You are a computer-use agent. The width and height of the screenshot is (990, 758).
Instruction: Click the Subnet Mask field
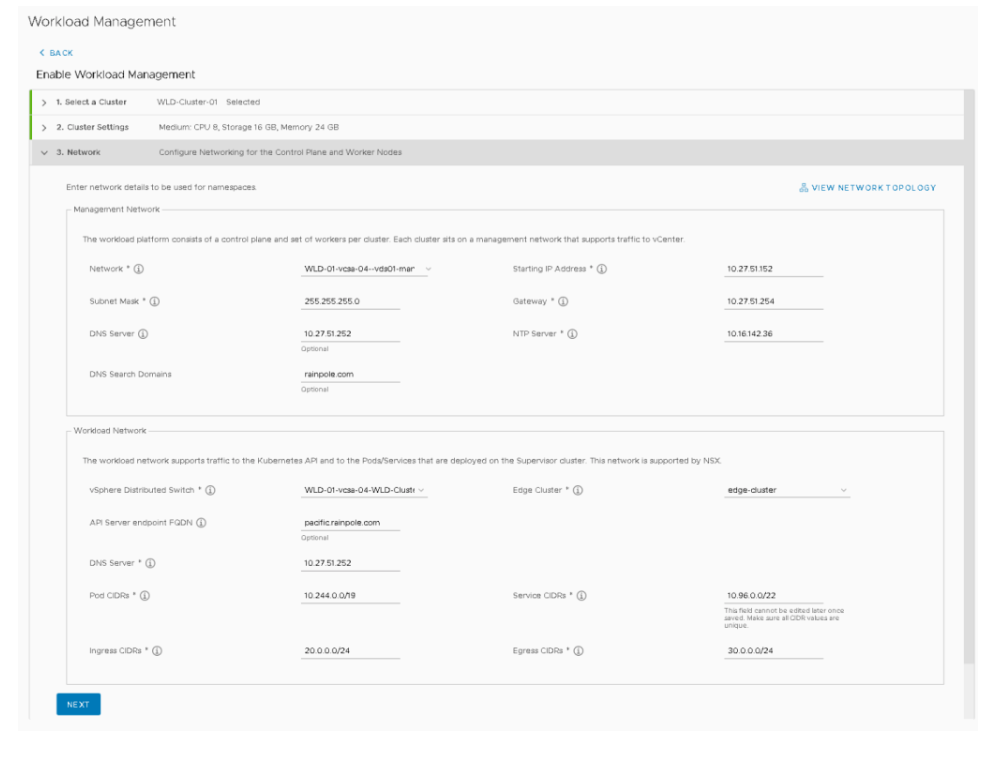pyautogui.click(x=350, y=302)
